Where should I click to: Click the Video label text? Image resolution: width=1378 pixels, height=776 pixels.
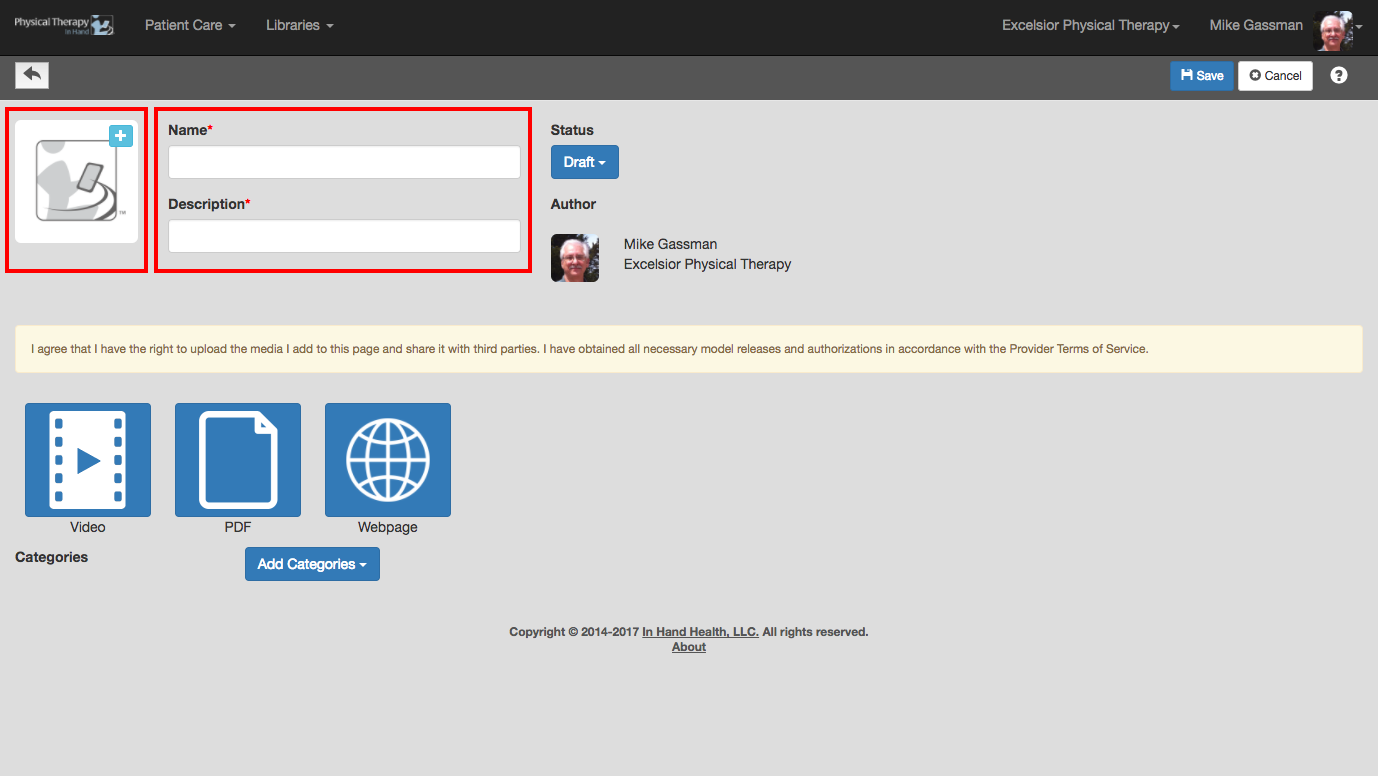(x=88, y=527)
